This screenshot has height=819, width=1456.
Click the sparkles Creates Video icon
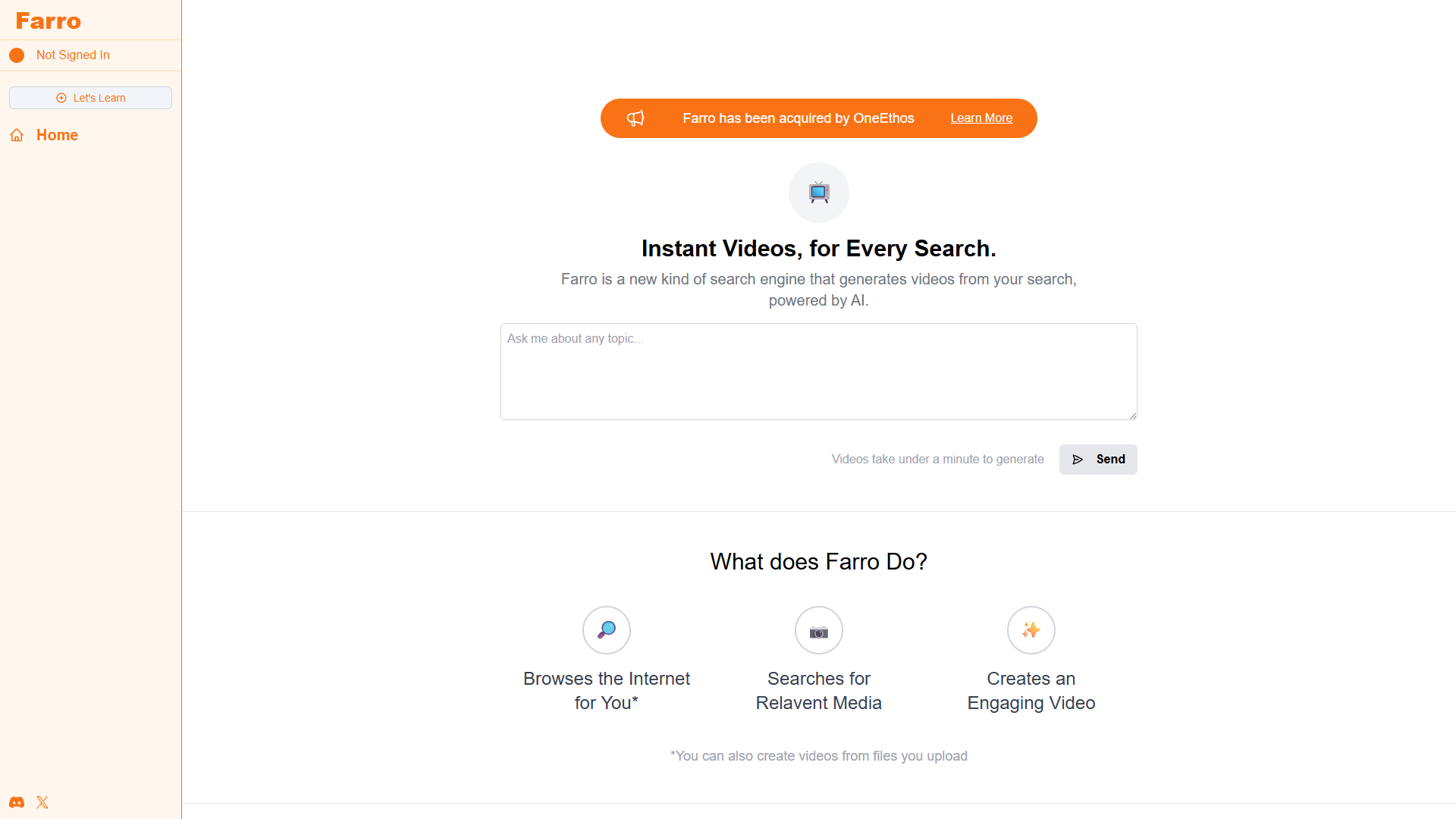pyautogui.click(x=1031, y=630)
